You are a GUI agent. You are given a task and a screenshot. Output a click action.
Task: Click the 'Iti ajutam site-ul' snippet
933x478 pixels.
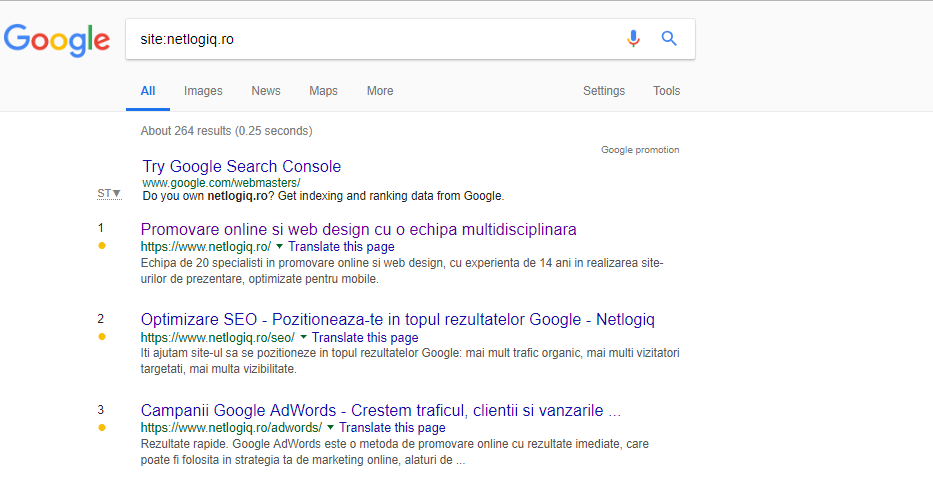pyautogui.click(x=410, y=361)
